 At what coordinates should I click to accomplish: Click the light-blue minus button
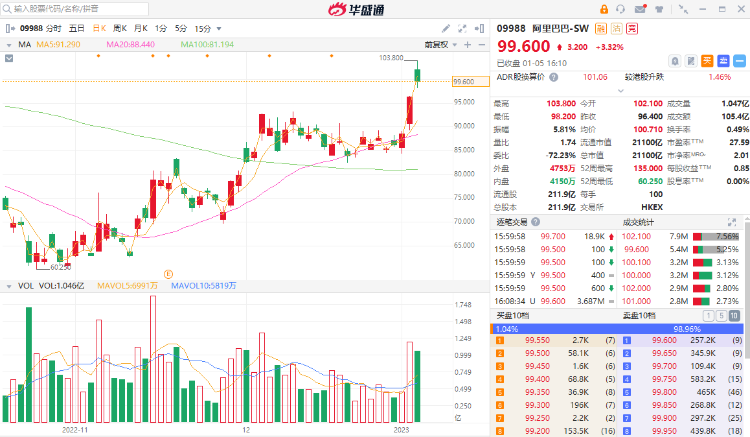pos(739,61)
